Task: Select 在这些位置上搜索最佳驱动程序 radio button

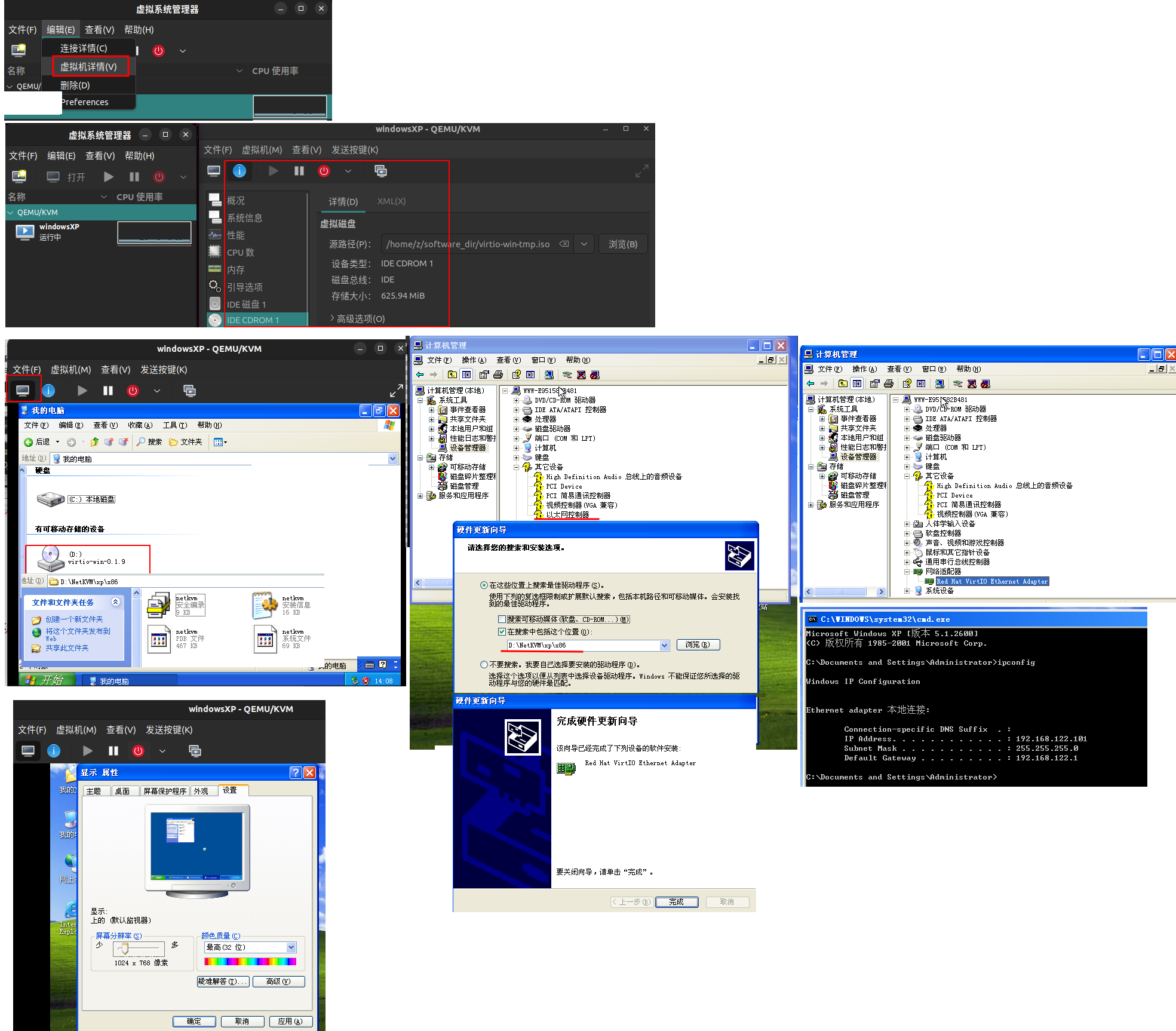Action: click(x=484, y=585)
